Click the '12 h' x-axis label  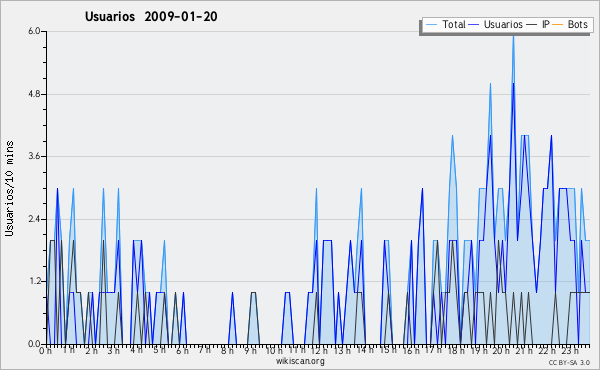click(319, 351)
